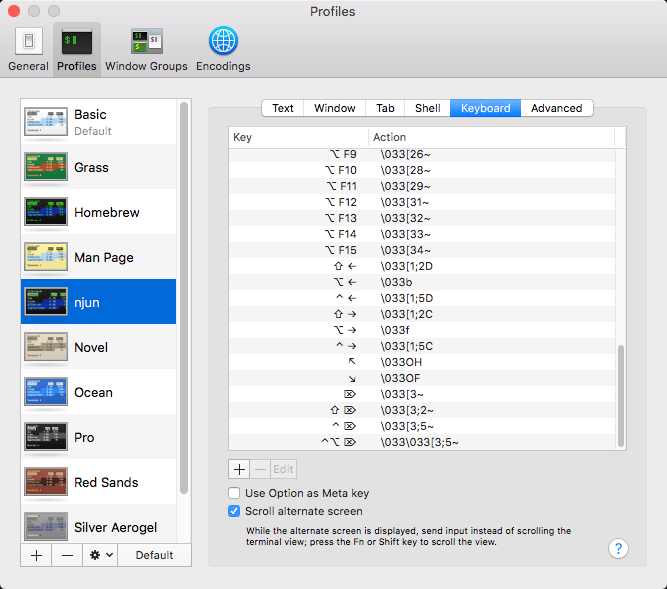667x589 pixels.
Task: Switch to the Advanced tab
Action: pos(556,108)
